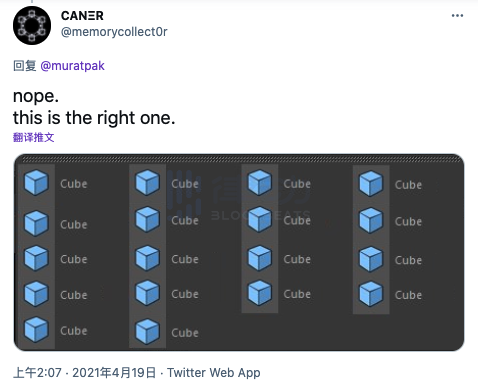Click the third Cube label in fourth column

(408, 260)
